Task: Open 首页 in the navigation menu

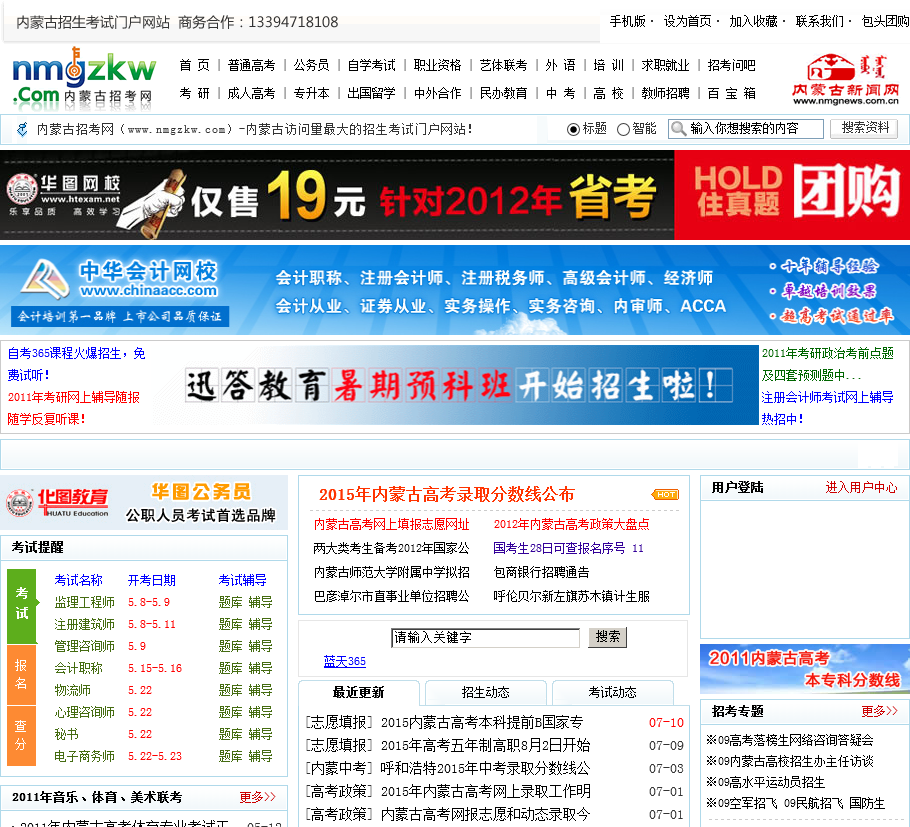Action: point(194,65)
